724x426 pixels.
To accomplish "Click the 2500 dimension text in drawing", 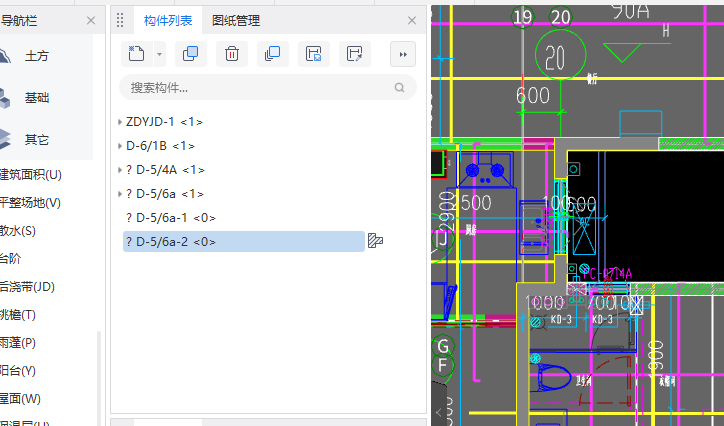I will 471,203.
